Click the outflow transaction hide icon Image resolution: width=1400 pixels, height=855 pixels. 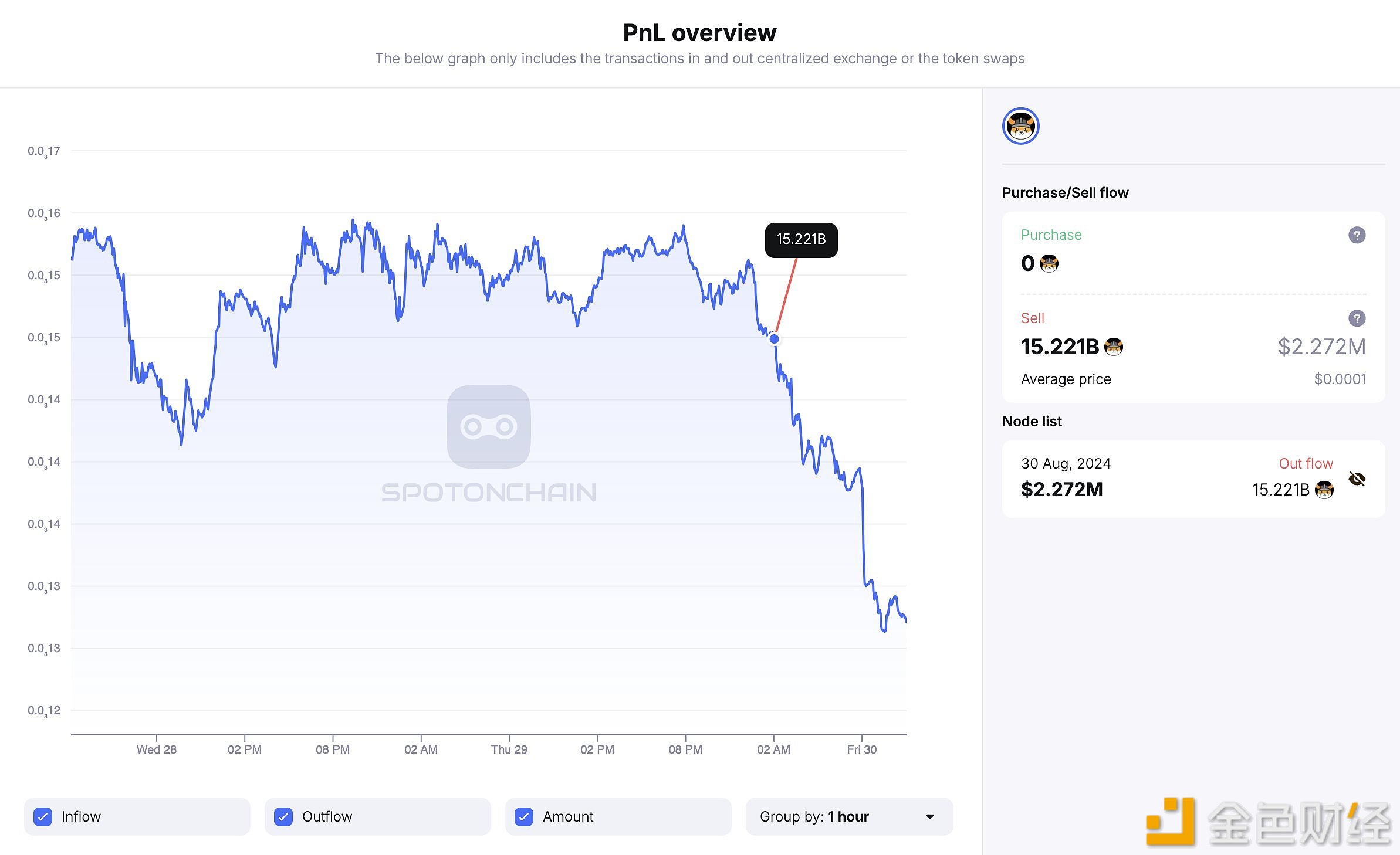(x=1359, y=477)
